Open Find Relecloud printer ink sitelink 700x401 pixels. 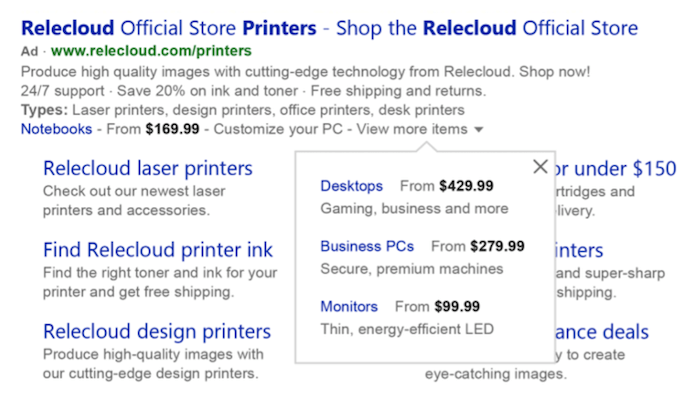pyautogui.click(x=158, y=250)
